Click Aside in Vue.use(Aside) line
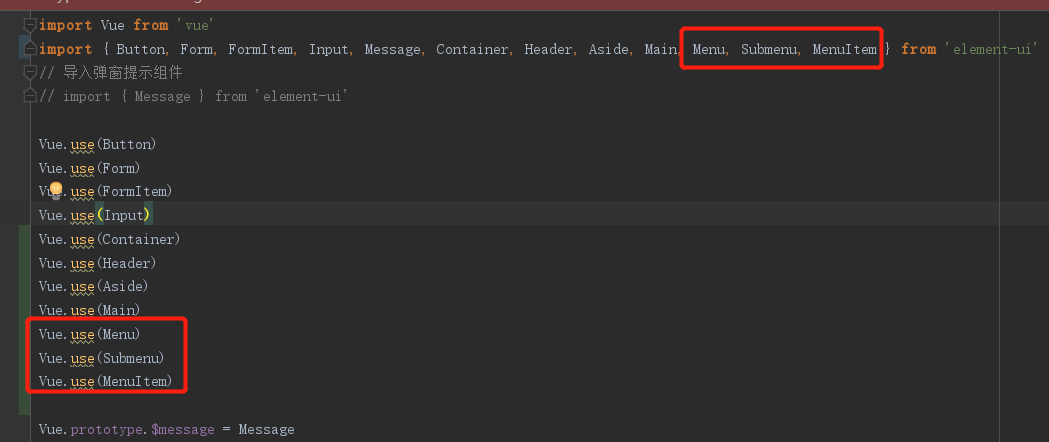The width and height of the screenshot is (1049, 442). point(123,287)
